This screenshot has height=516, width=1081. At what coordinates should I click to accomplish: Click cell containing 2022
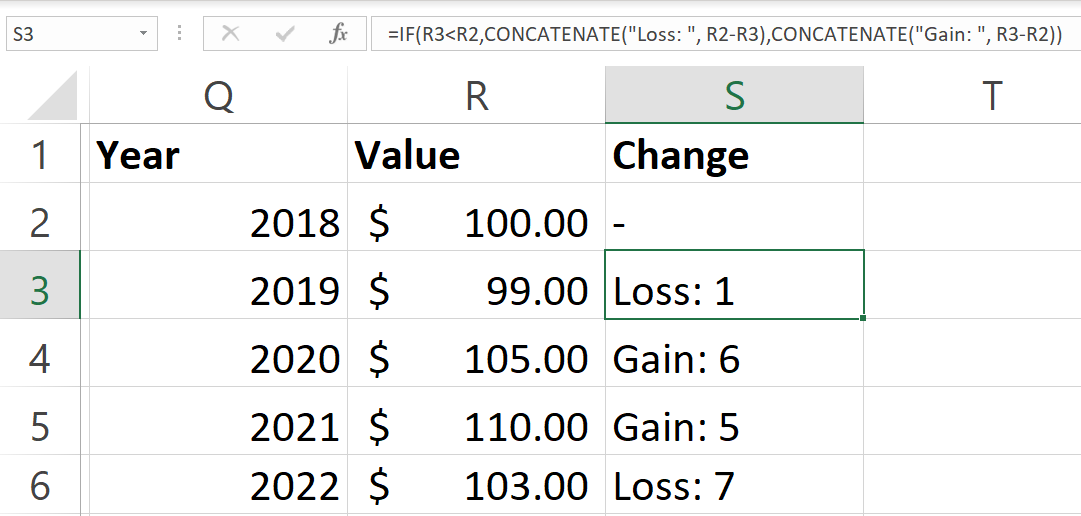pos(219,484)
